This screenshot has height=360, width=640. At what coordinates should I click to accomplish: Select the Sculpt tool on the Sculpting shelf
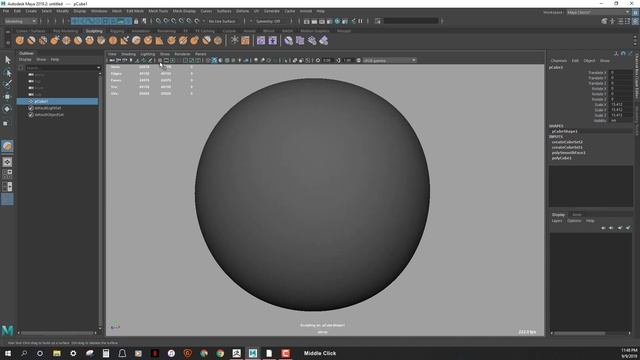(20, 40)
